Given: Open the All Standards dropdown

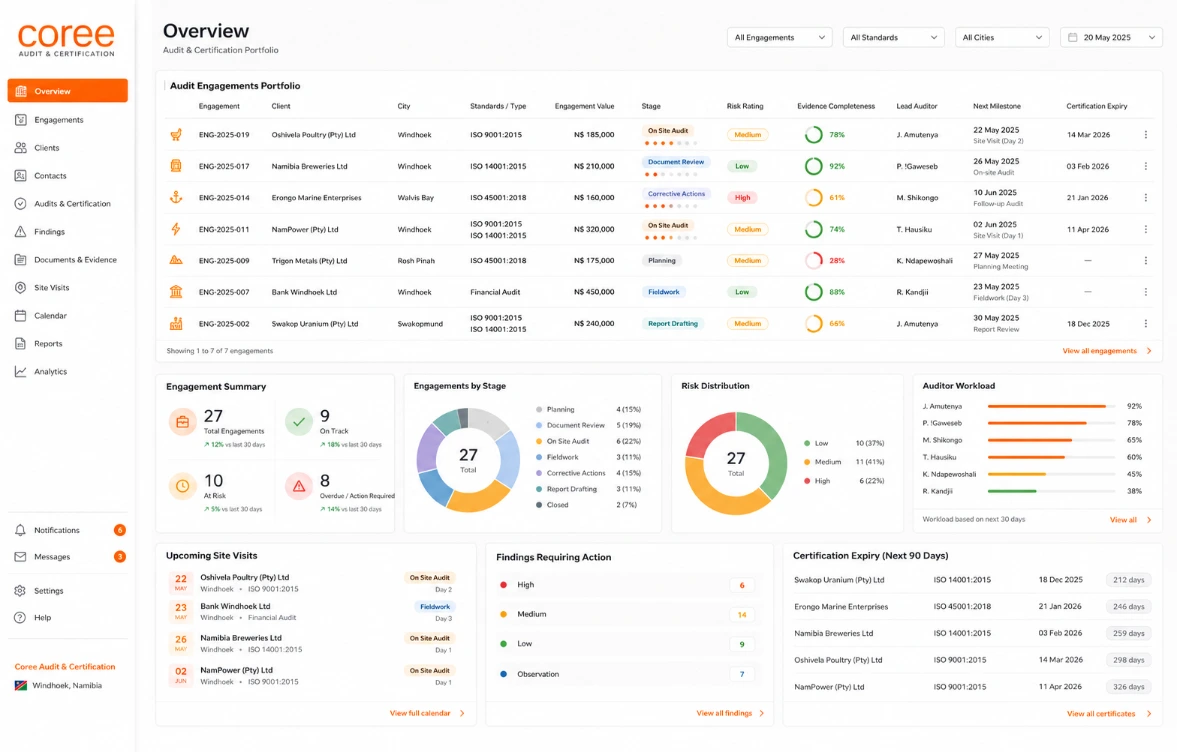Looking at the screenshot, I should (893, 38).
